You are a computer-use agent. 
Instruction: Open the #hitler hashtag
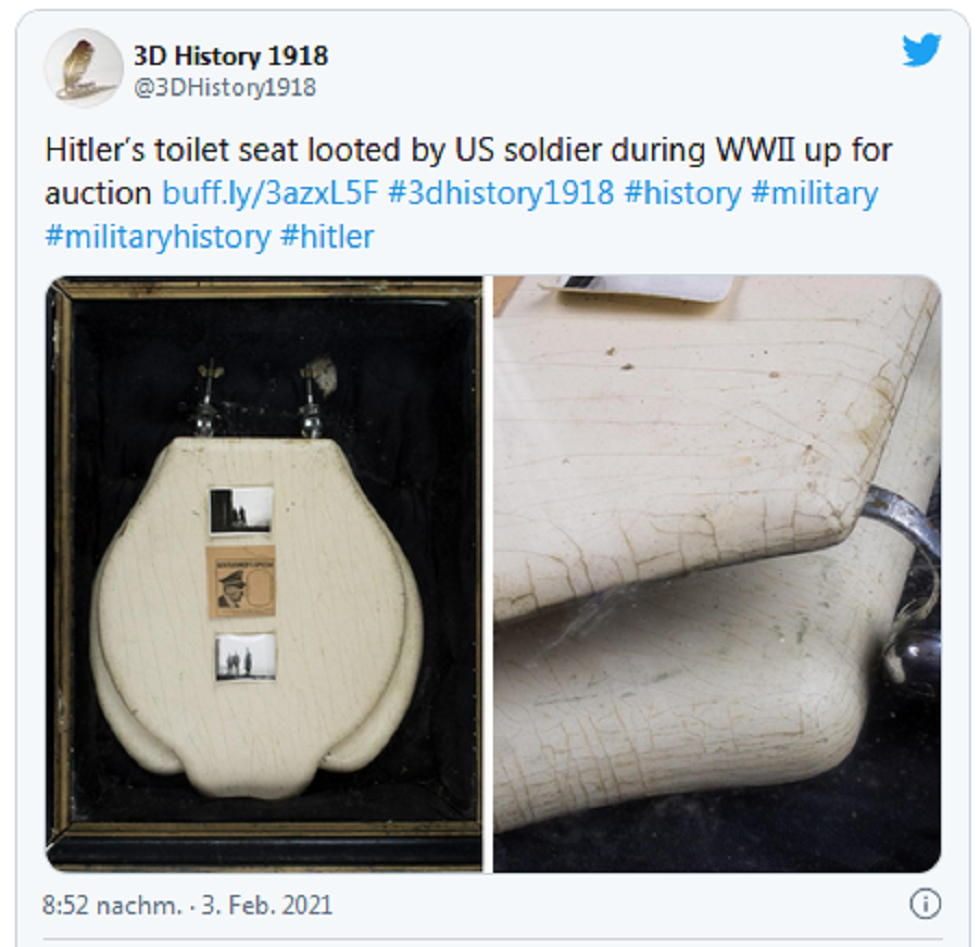point(327,236)
